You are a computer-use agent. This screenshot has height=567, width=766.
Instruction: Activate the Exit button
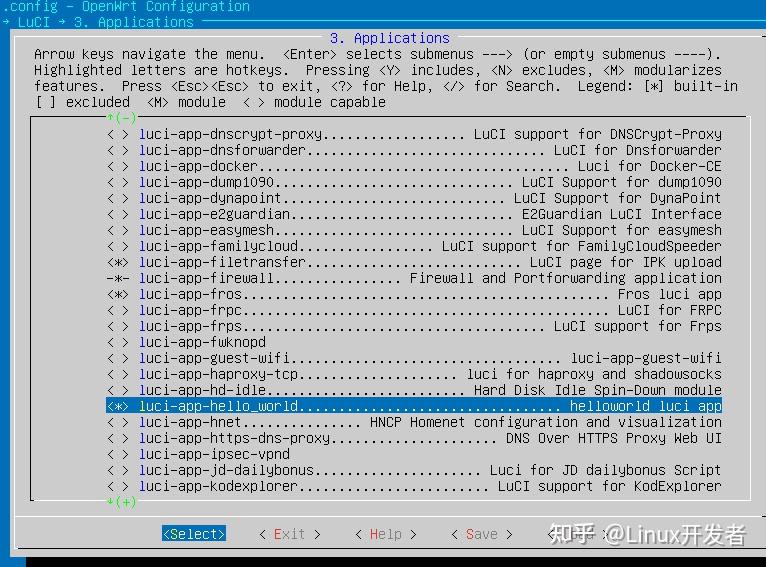(x=290, y=534)
